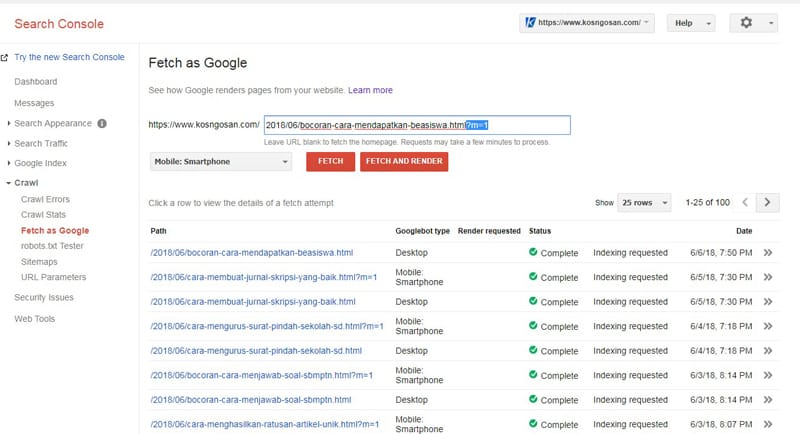Open the Mobile: Smartphone Googlebot type dropdown
Viewport: 800px width, 434px height.
221,162
